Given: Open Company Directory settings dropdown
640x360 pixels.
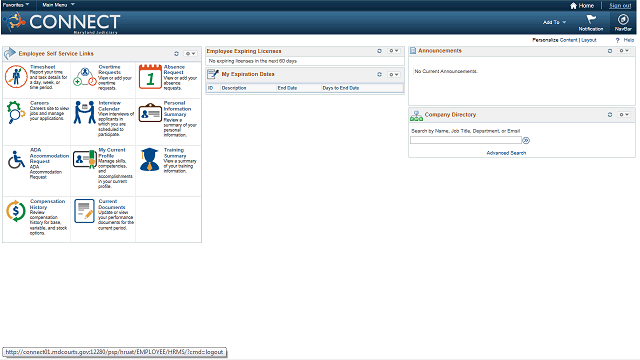Looking at the screenshot, I should [624, 115].
